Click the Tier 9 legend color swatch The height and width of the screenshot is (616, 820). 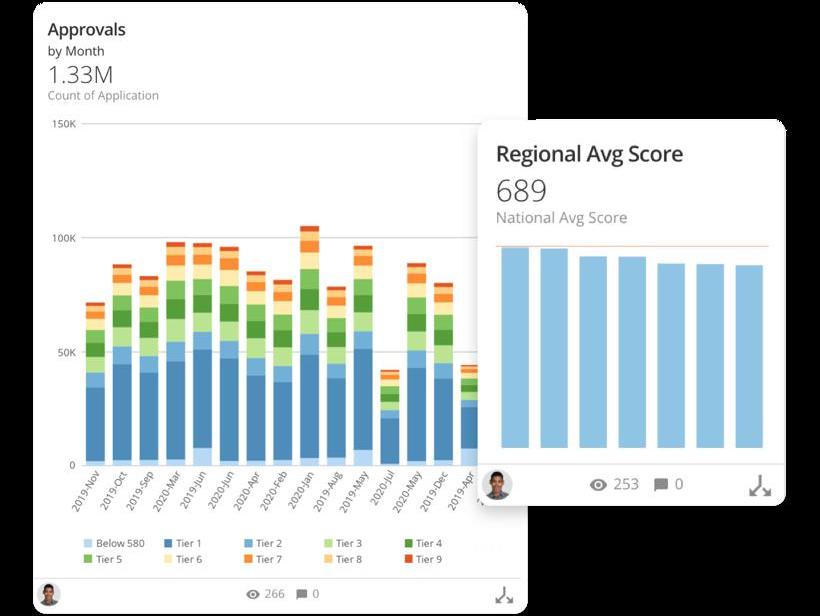(408, 559)
